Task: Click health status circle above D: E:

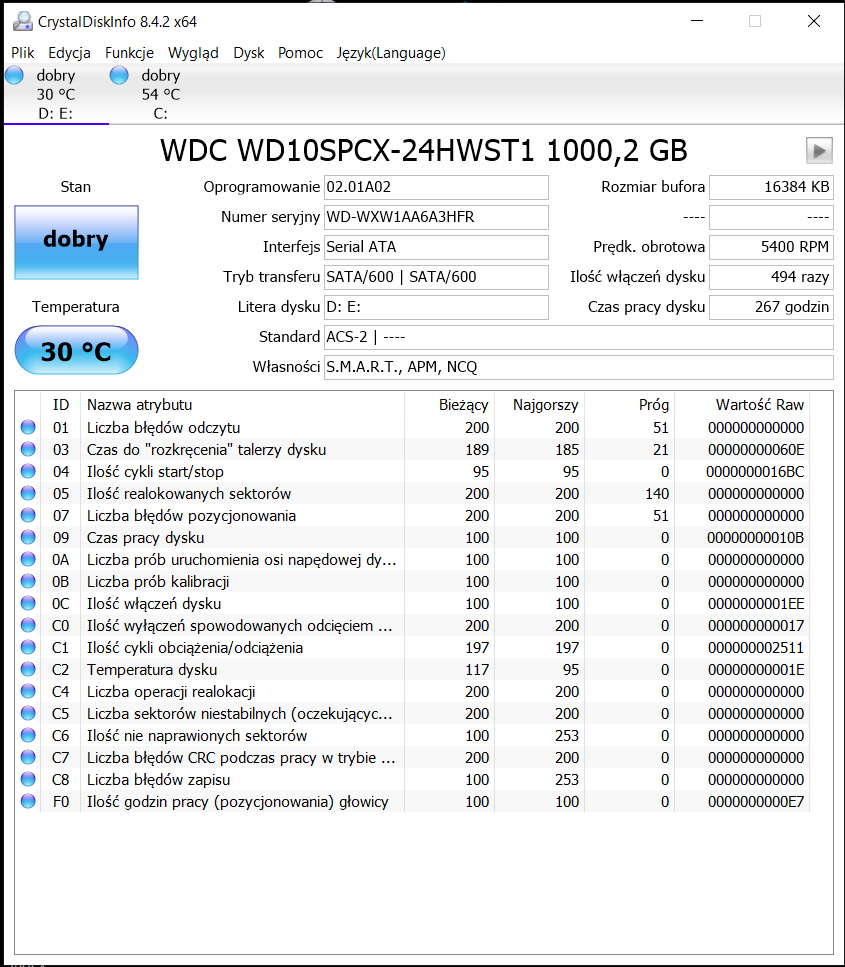Action: pyautogui.click(x=14, y=75)
